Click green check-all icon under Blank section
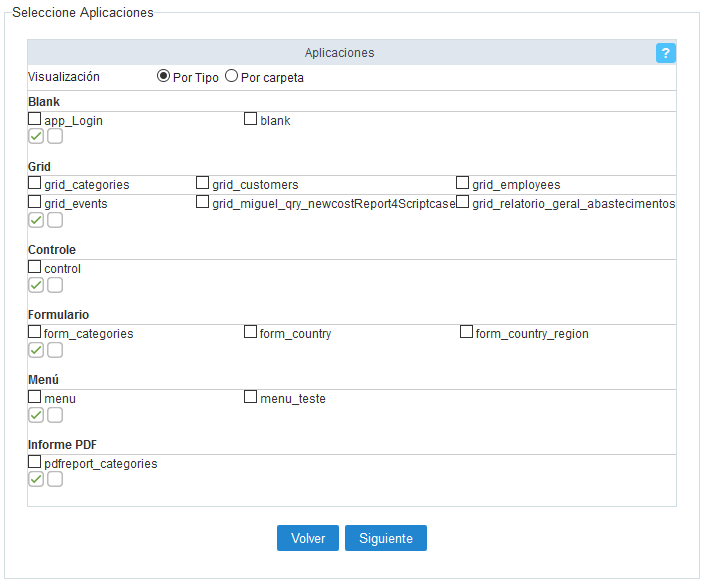This screenshot has height=584, width=705. click(x=36, y=136)
